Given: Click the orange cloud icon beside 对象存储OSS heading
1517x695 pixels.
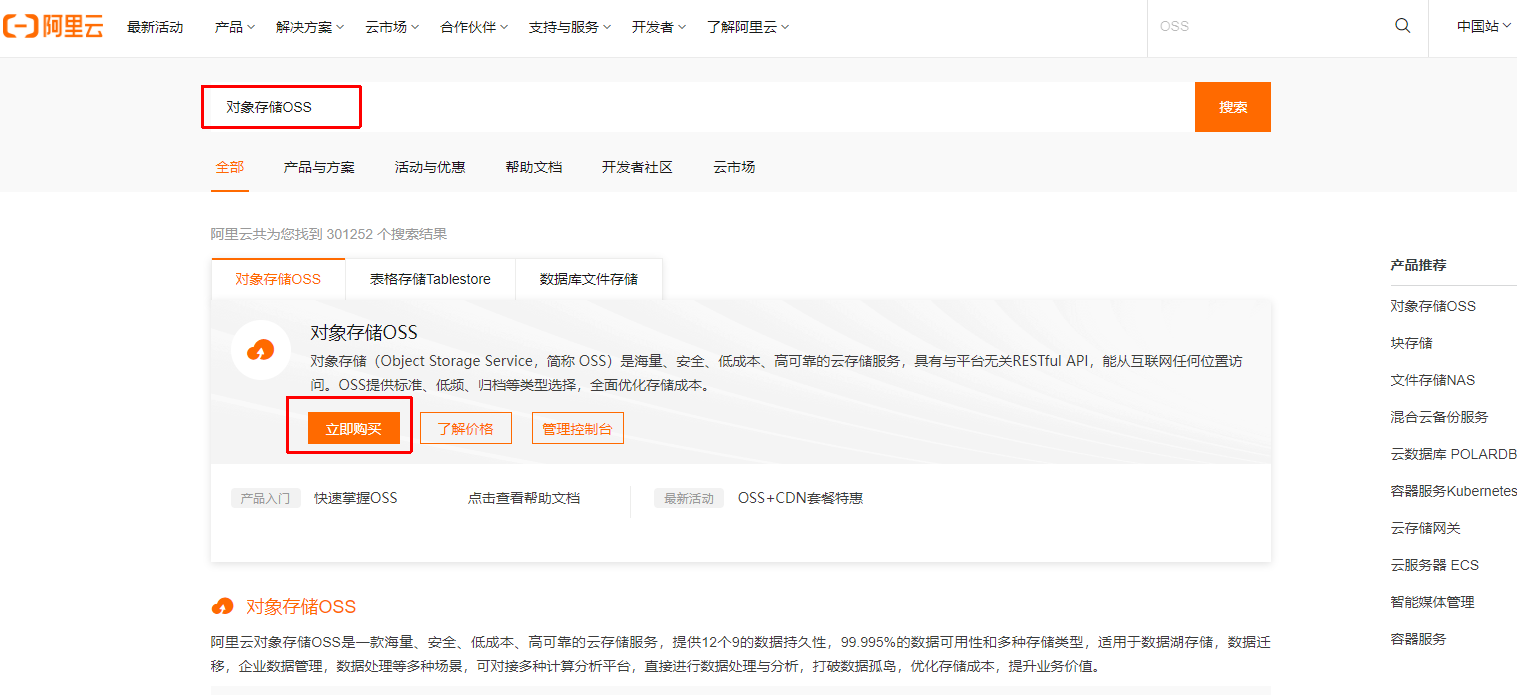Looking at the screenshot, I should point(223,607).
